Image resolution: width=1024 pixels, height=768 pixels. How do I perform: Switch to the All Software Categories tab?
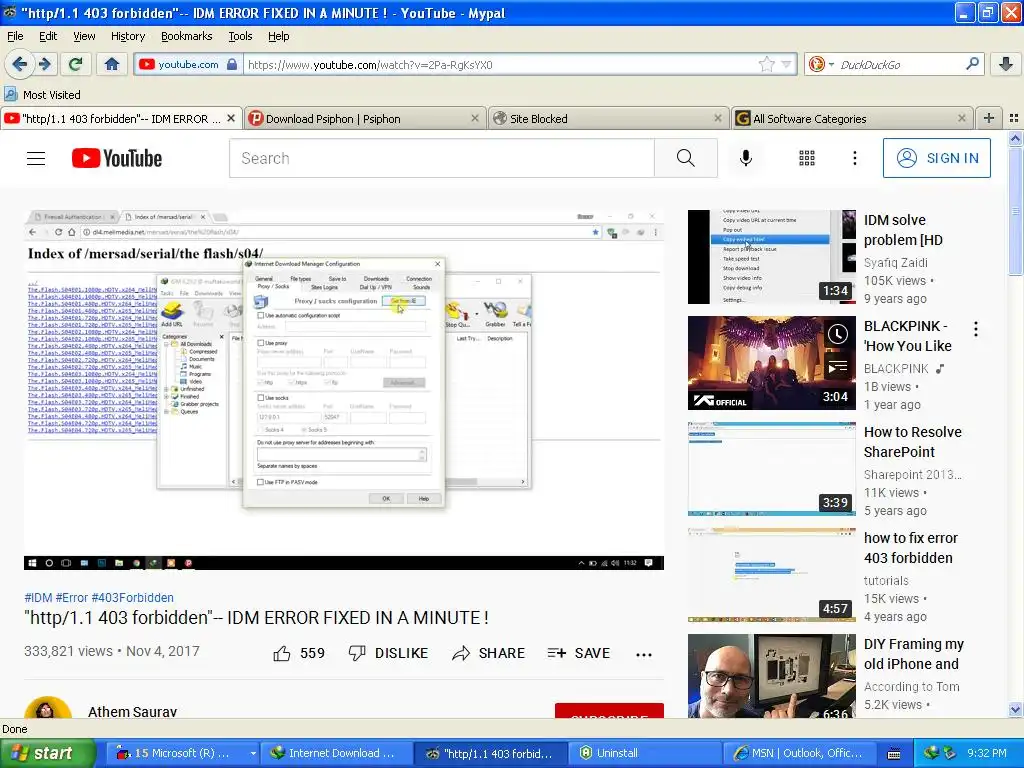click(x=852, y=119)
